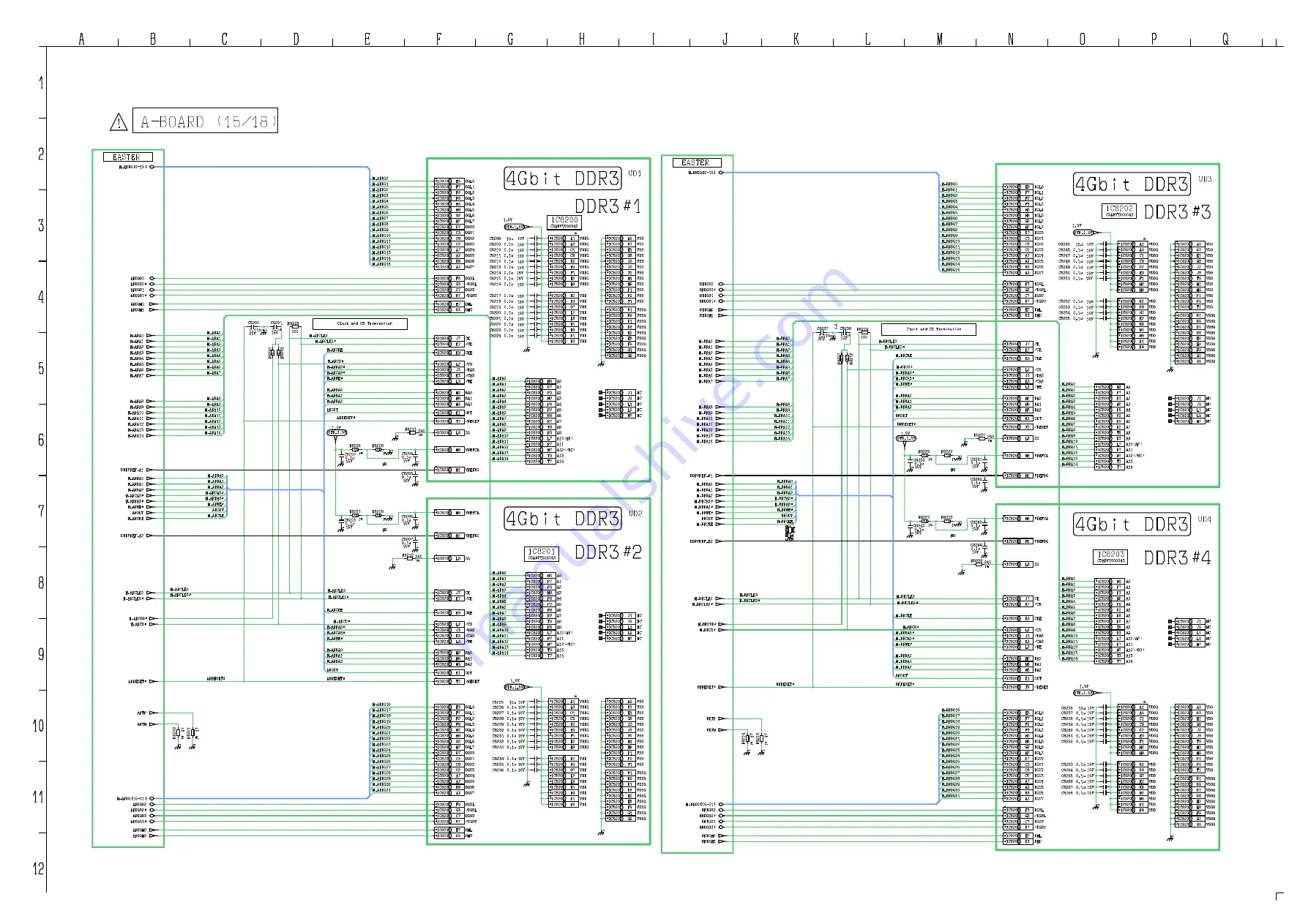This screenshot has width=1308, height=924.
Task: Click column letter E on the top ruler
Action: 367,39
